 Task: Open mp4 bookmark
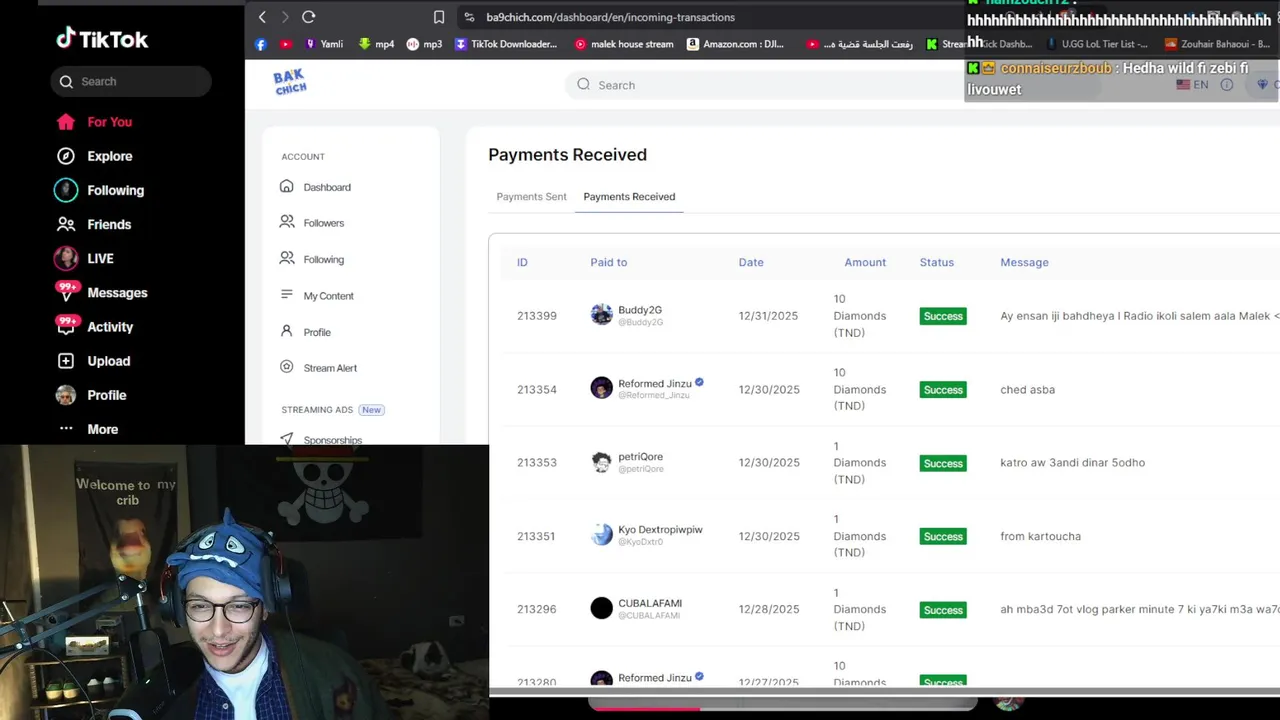click(x=376, y=44)
